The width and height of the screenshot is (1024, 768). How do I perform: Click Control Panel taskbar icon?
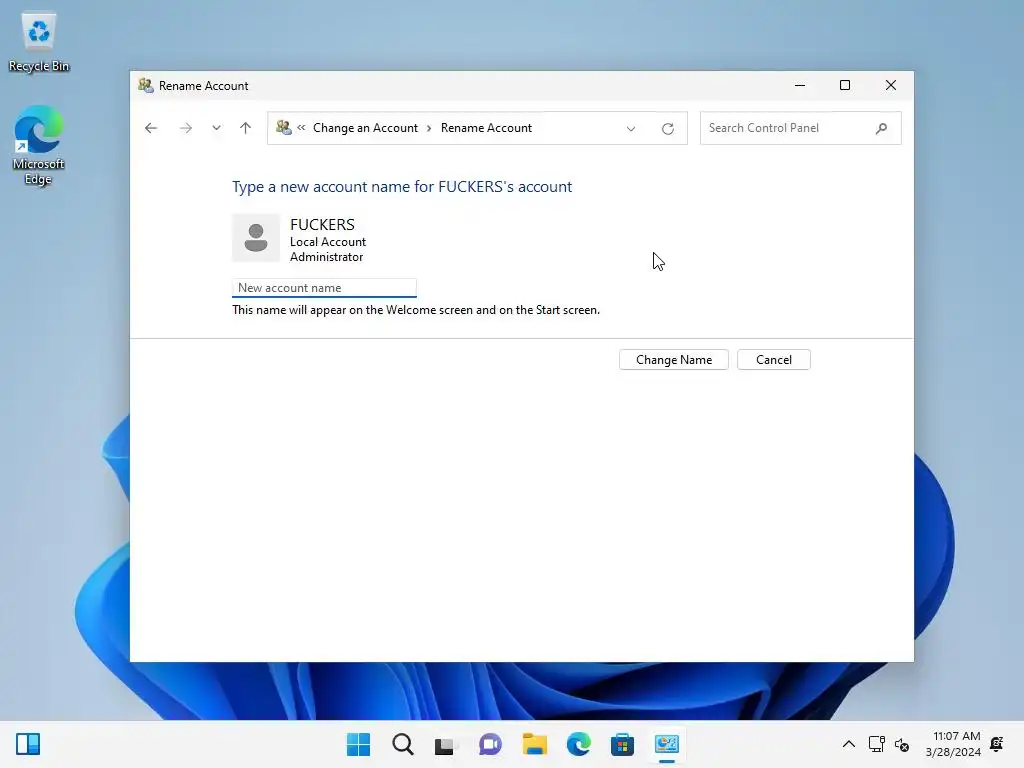point(667,744)
